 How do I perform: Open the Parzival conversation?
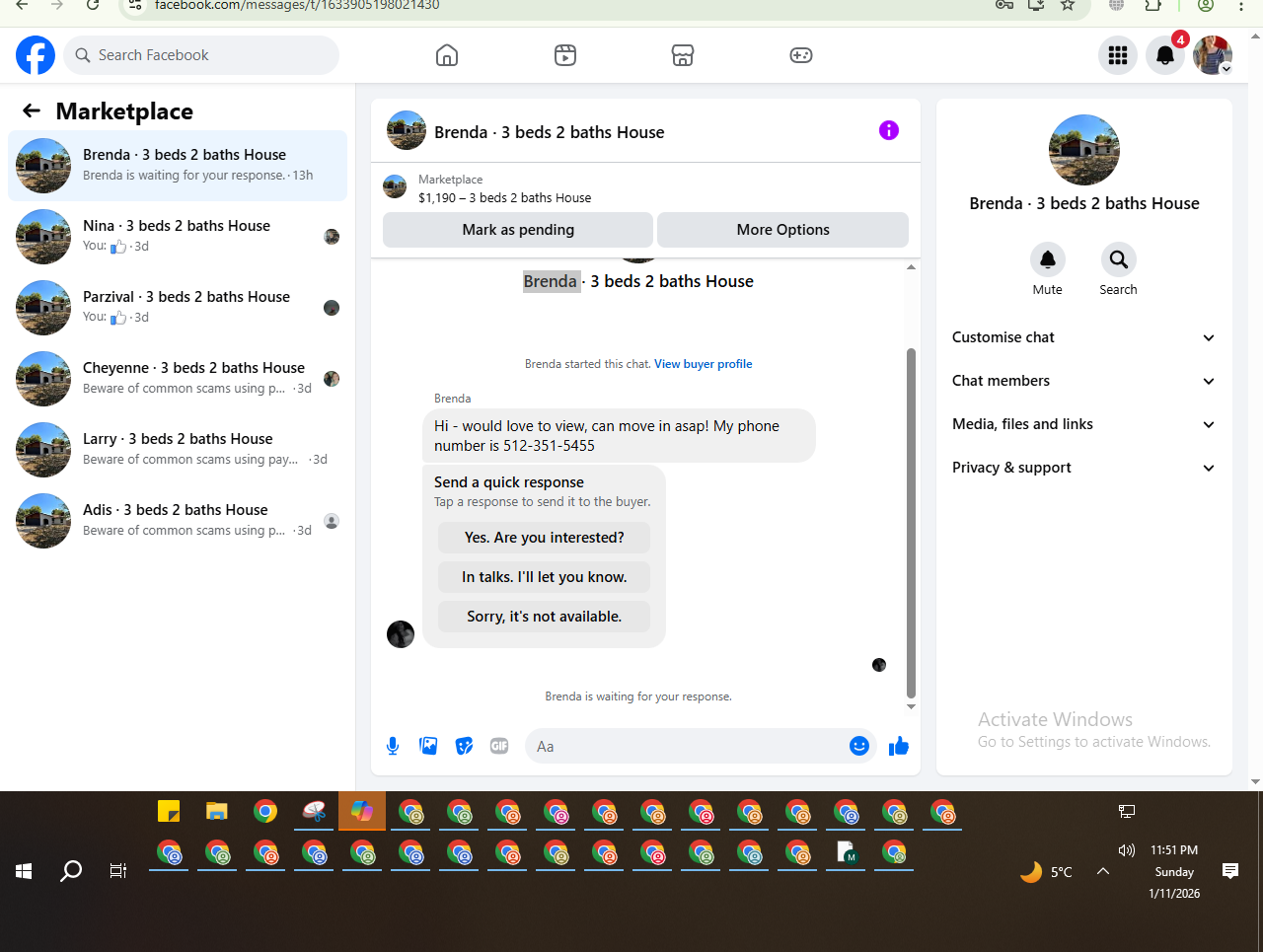coord(178,308)
